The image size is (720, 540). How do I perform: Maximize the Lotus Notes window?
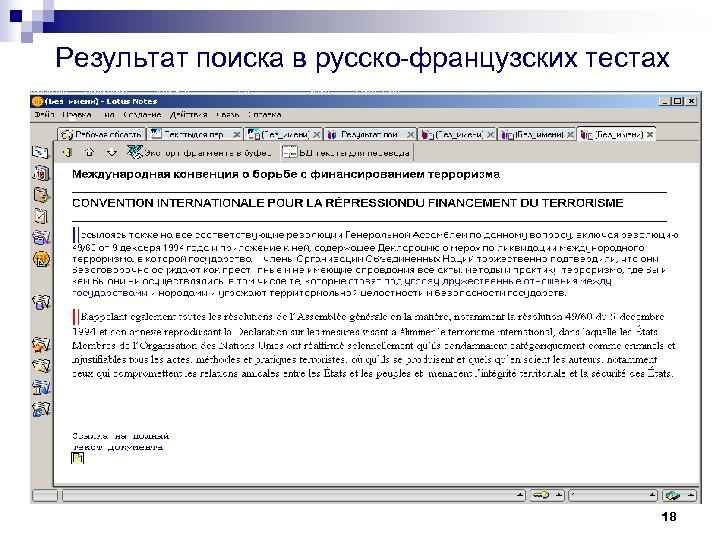pyautogui.click(x=677, y=101)
